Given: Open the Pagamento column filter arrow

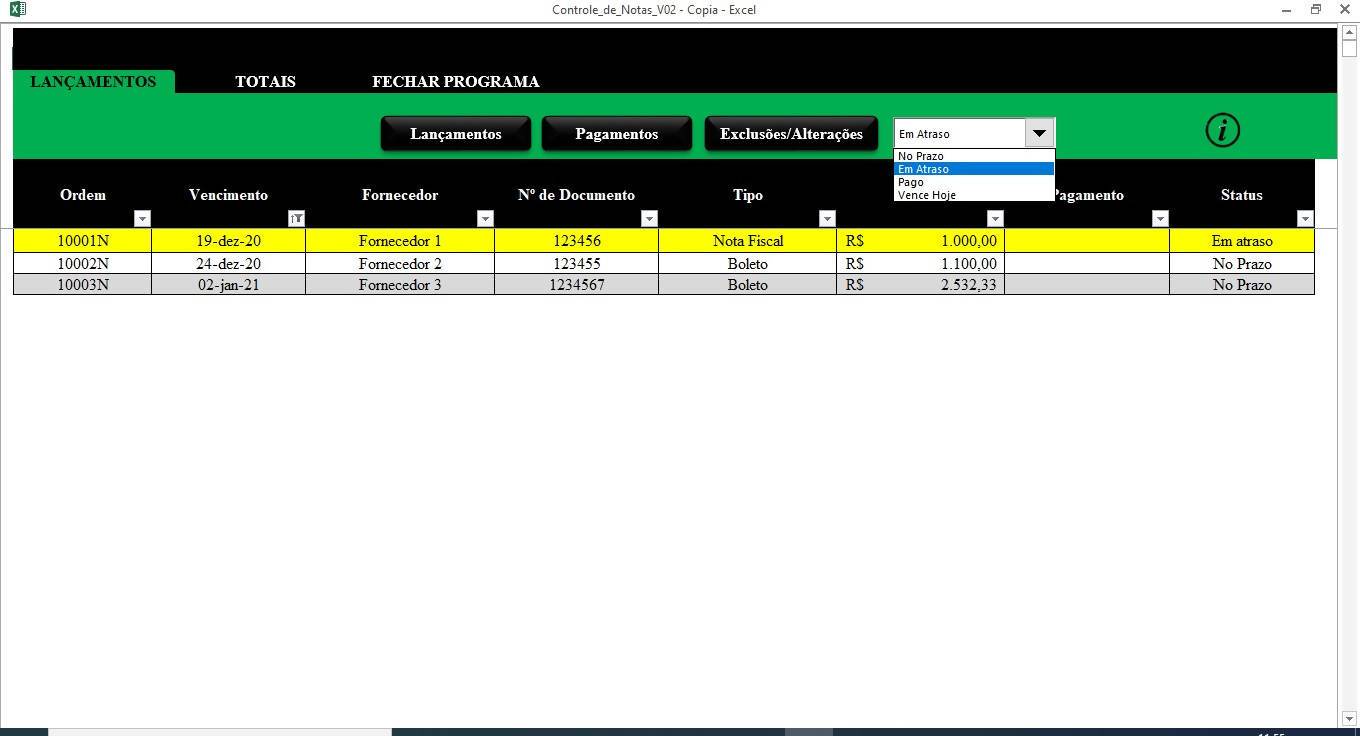Looking at the screenshot, I should (1160, 218).
